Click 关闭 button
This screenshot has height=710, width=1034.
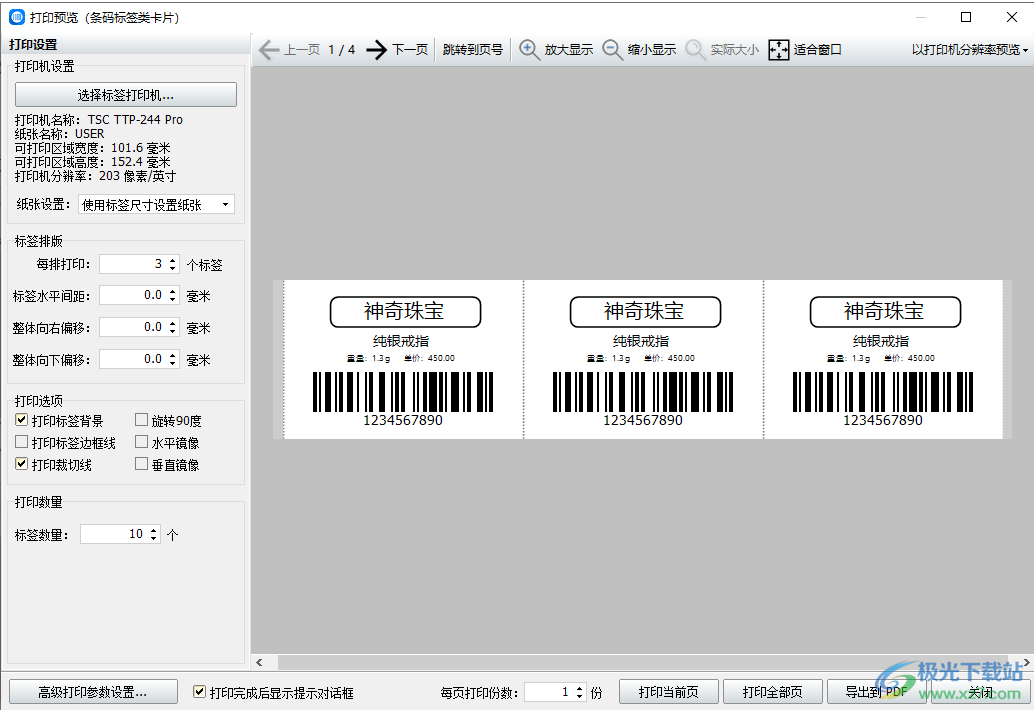pos(980,692)
